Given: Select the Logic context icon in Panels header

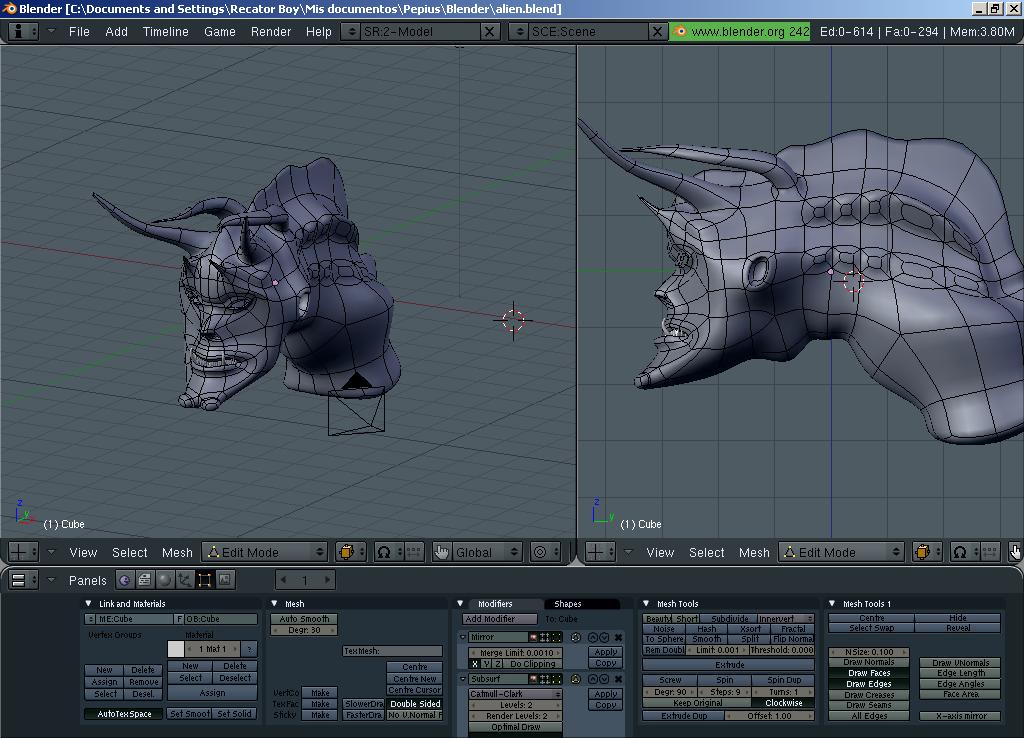Looking at the screenshot, I should 125,580.
